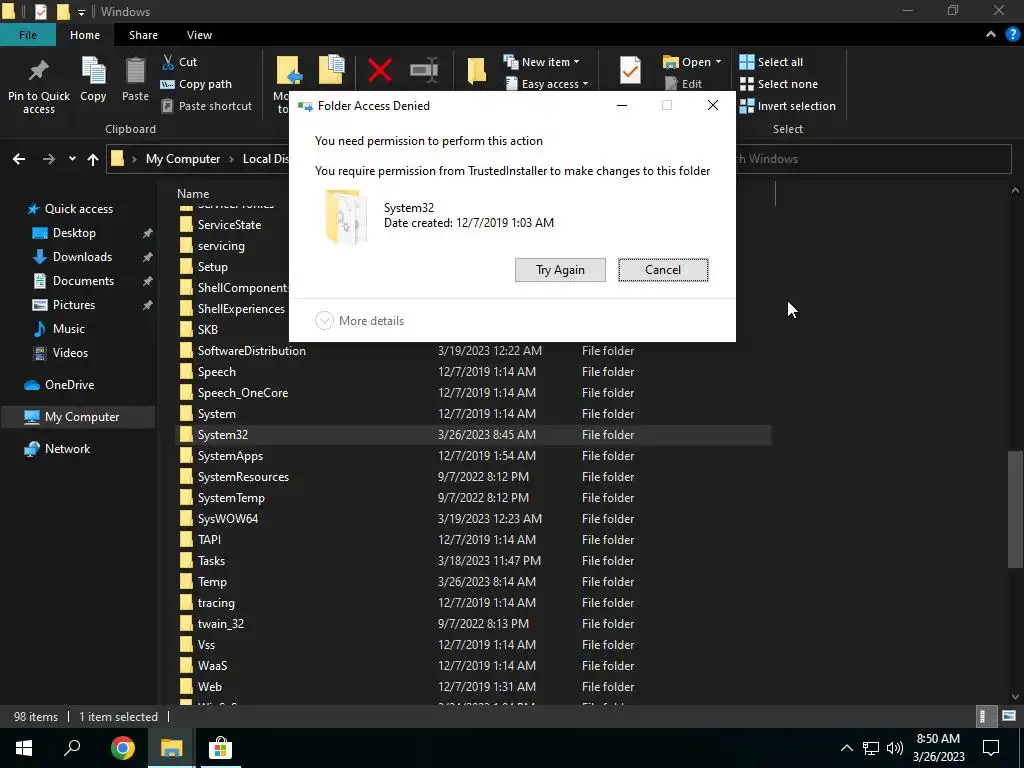
Task: Switch to the View ribbon tab
Action: (x=199, y=35)
